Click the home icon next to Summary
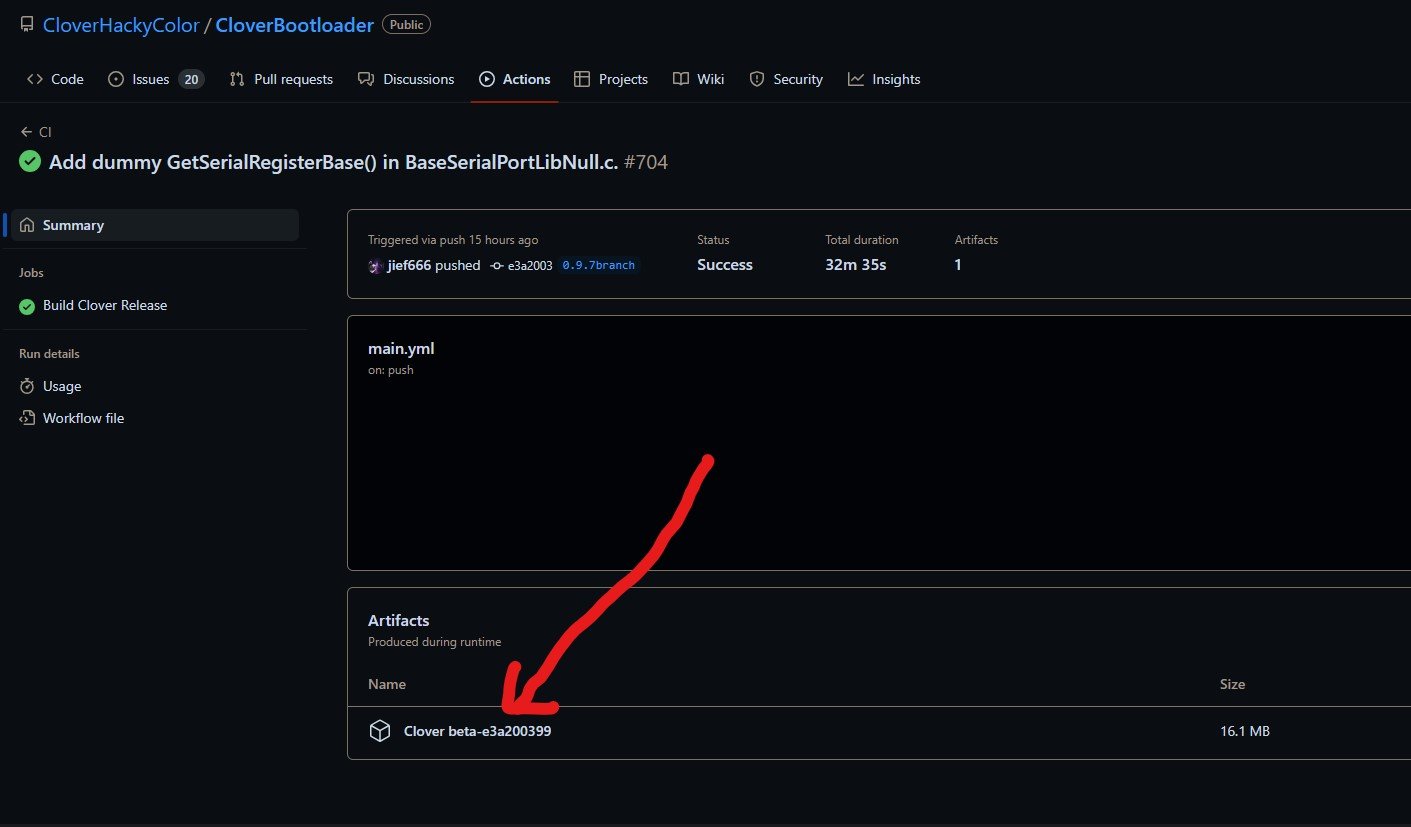 [x=28, y=225]
